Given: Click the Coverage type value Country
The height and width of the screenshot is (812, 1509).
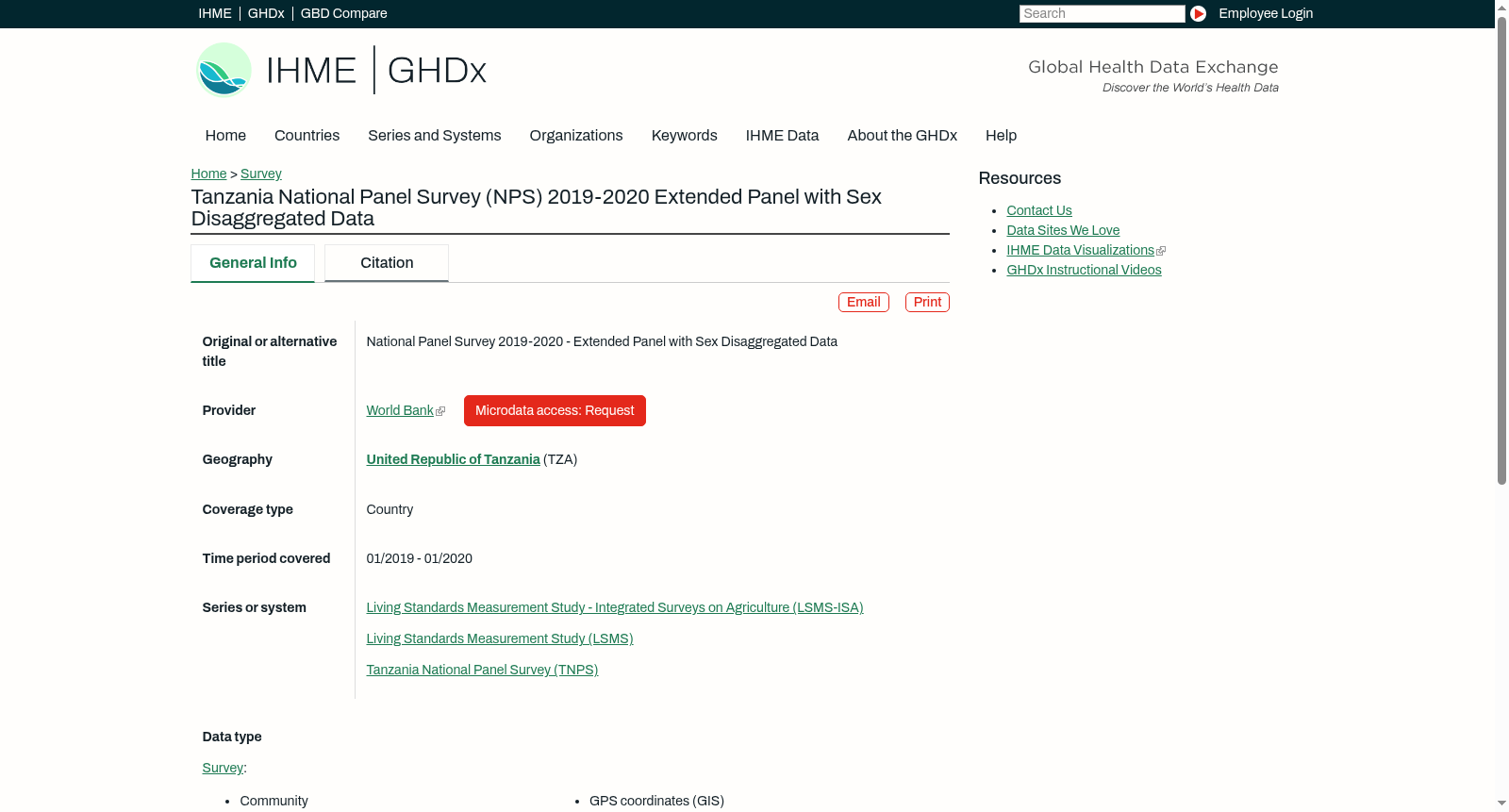Looking at the screenshot, I should click(390, 509).
